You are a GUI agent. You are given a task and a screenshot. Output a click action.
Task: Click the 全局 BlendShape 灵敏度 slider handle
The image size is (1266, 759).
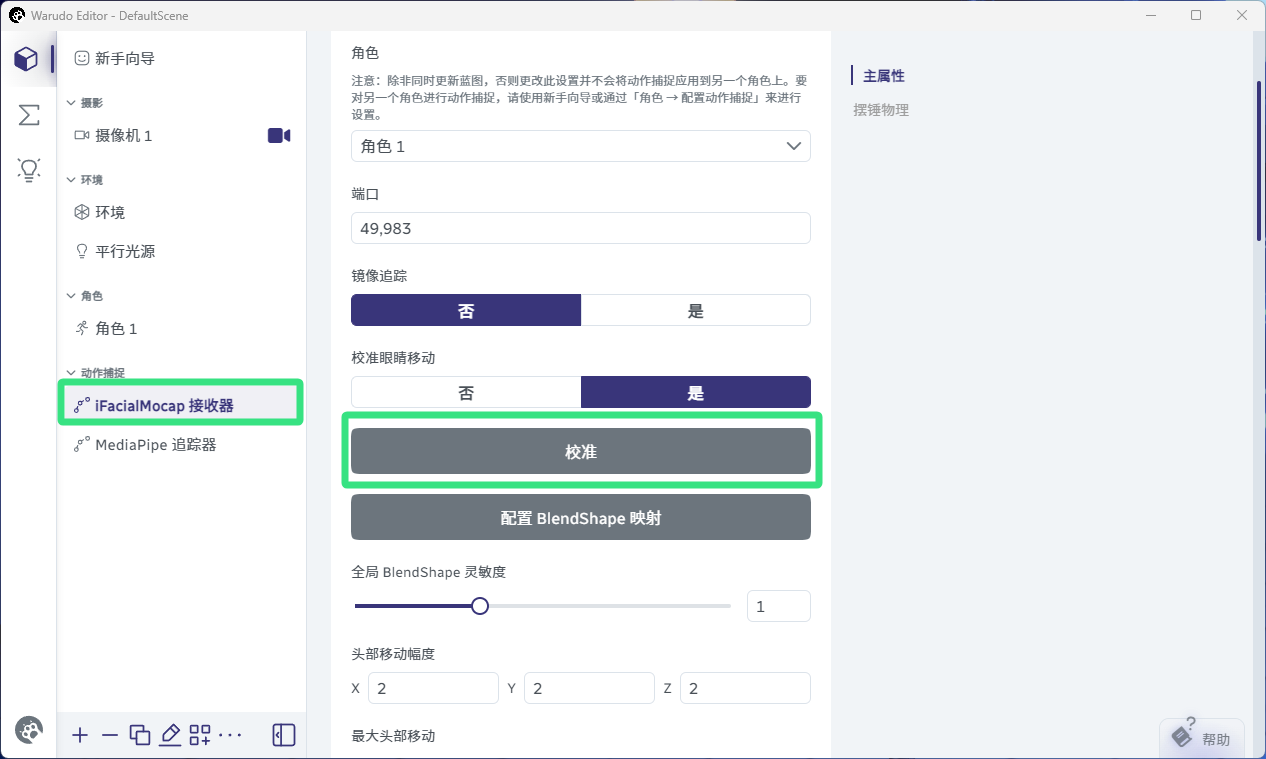(x=480, y=606)
